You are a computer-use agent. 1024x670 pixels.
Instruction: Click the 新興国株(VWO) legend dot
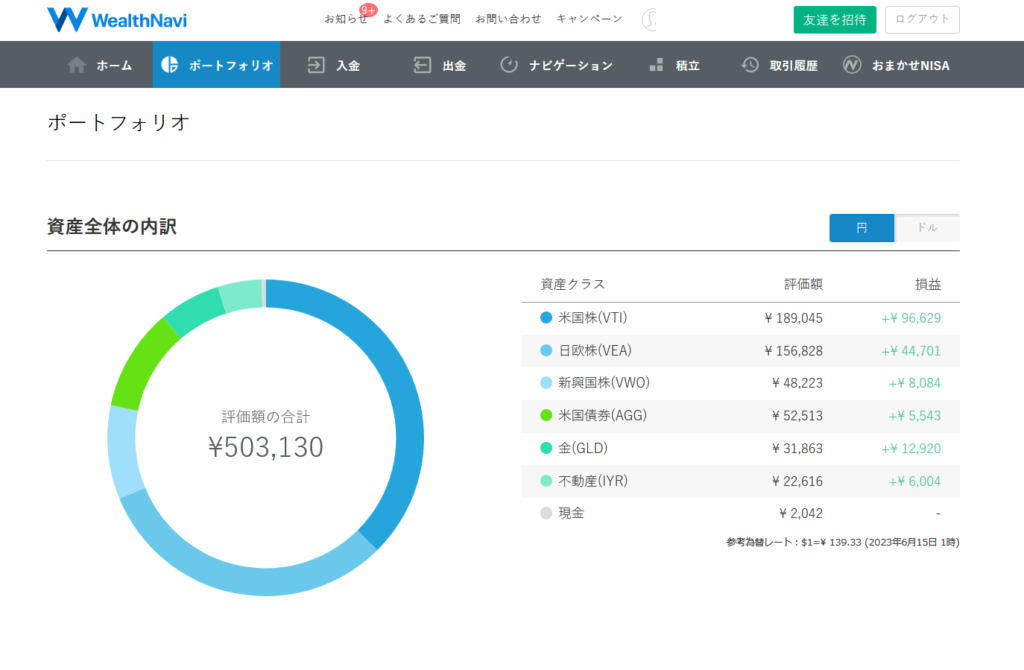coord(546,383)
